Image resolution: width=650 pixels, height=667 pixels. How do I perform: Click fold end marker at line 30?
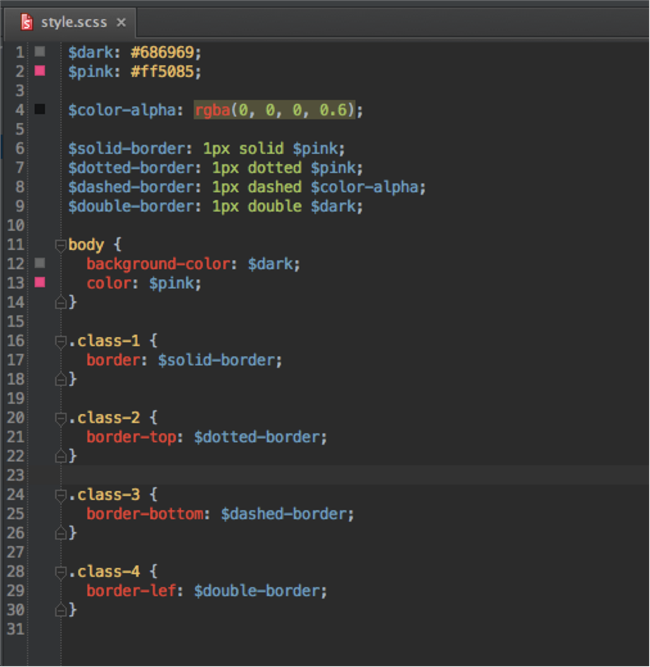click(x=60, y=610)
